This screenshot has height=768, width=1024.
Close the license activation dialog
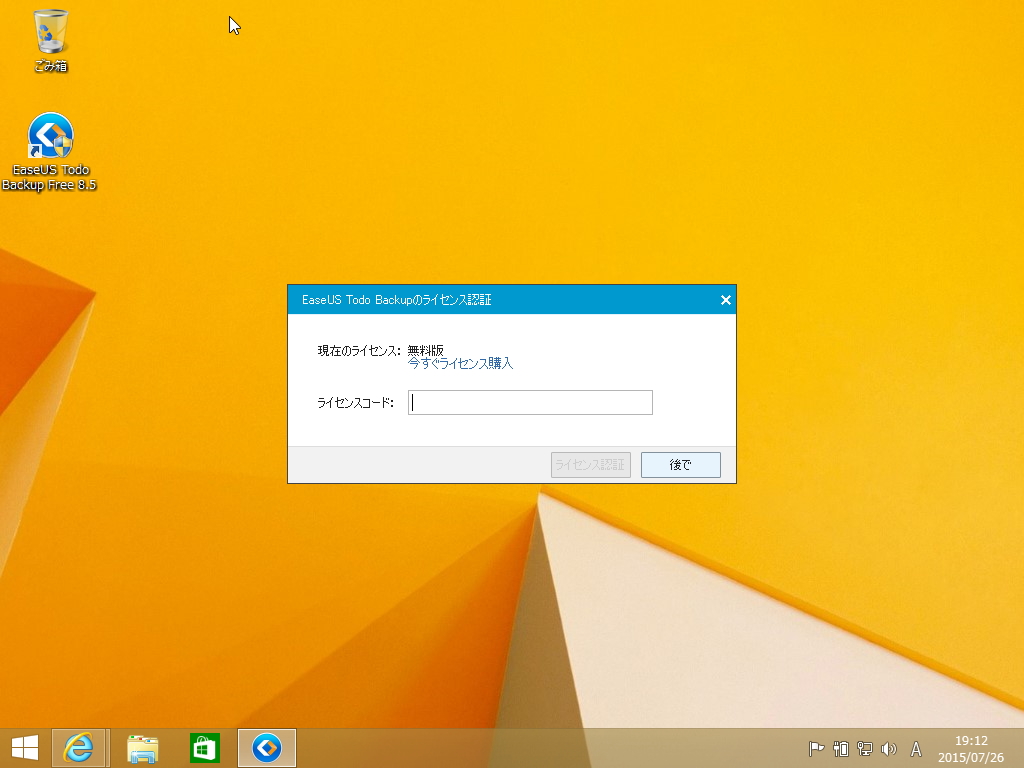(725, 299)
